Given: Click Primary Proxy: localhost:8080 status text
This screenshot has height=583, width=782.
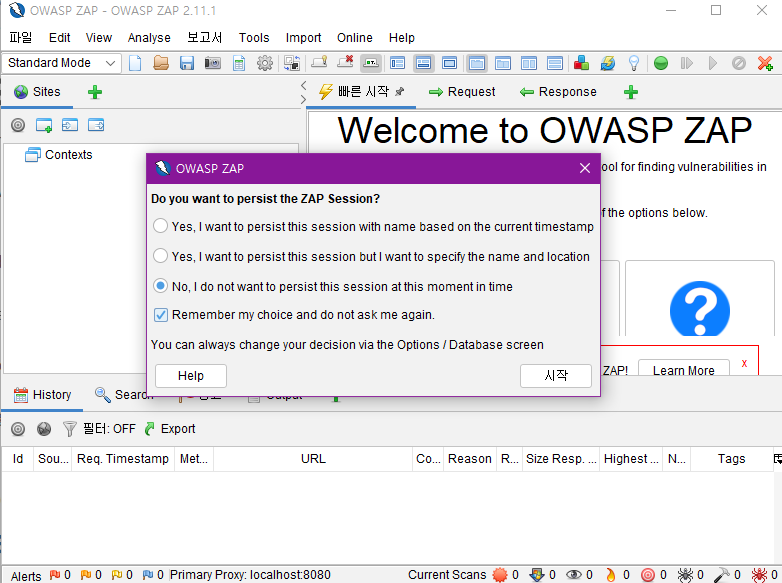Looking at the screenshot, I should pos(250,575).
